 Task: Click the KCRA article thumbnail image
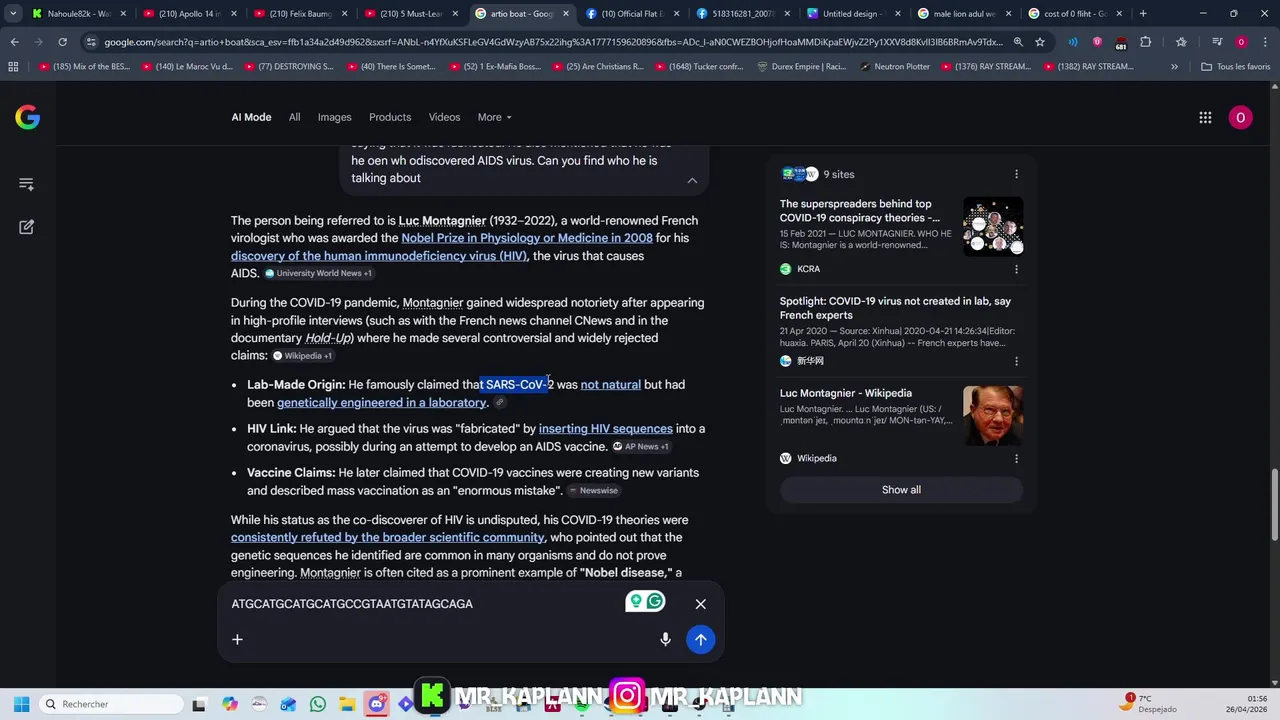pyautogui.click(x=993, y=226)
